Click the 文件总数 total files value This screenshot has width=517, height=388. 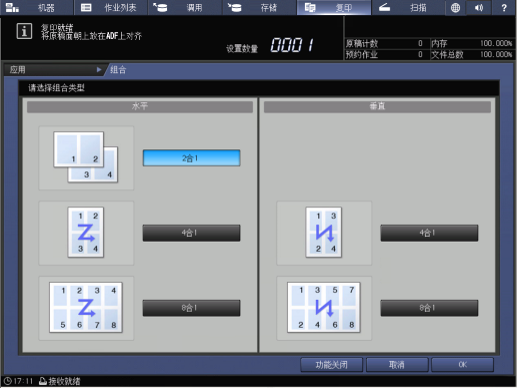496,54
